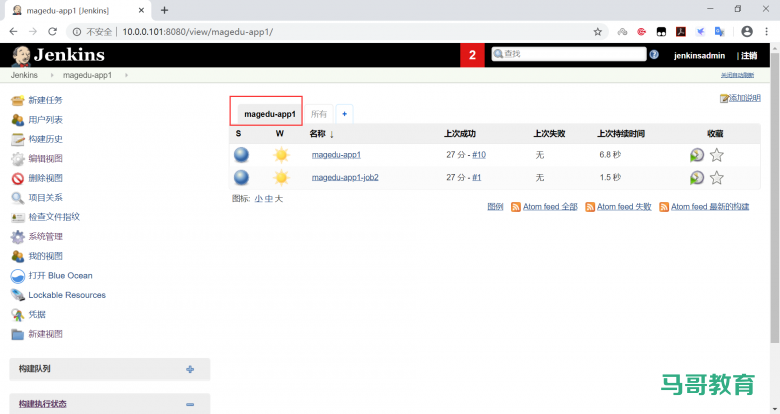This screenshot has width=780, height=414.
Task: Log out using 注销 link
Action: point(749,56)
